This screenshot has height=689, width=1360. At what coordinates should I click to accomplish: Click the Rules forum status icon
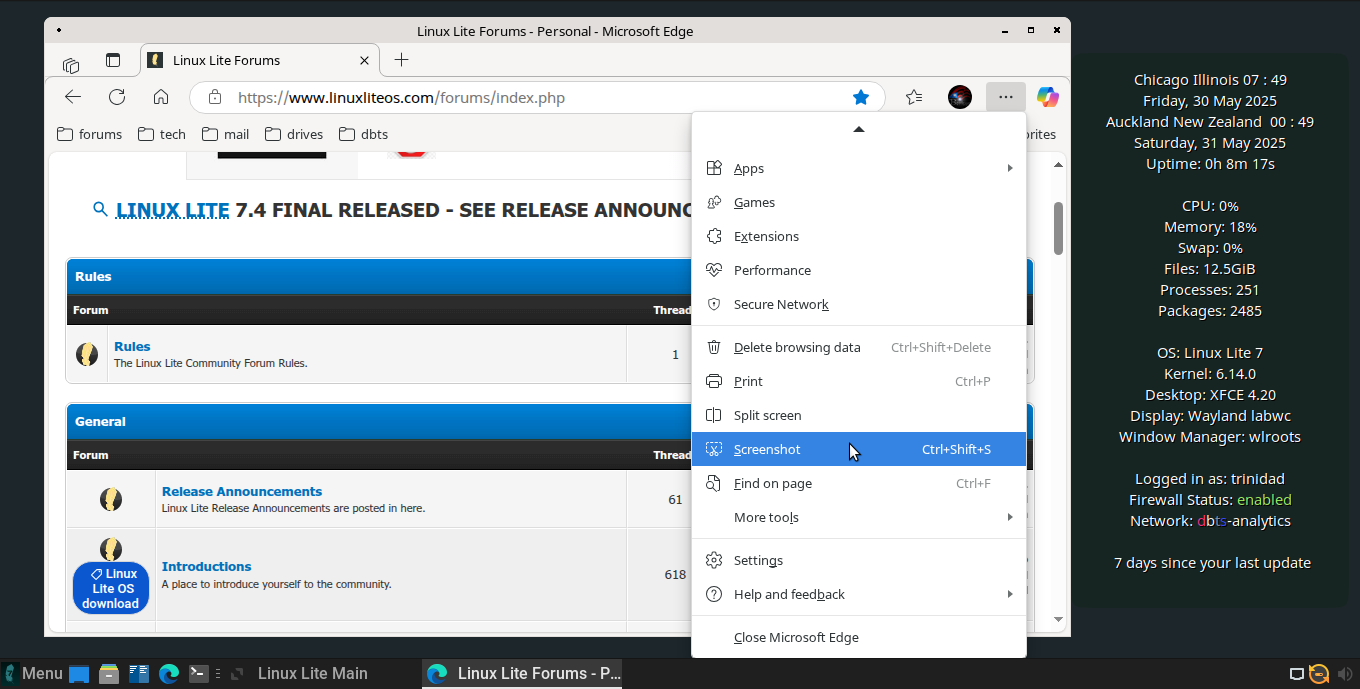coord(87,354)
